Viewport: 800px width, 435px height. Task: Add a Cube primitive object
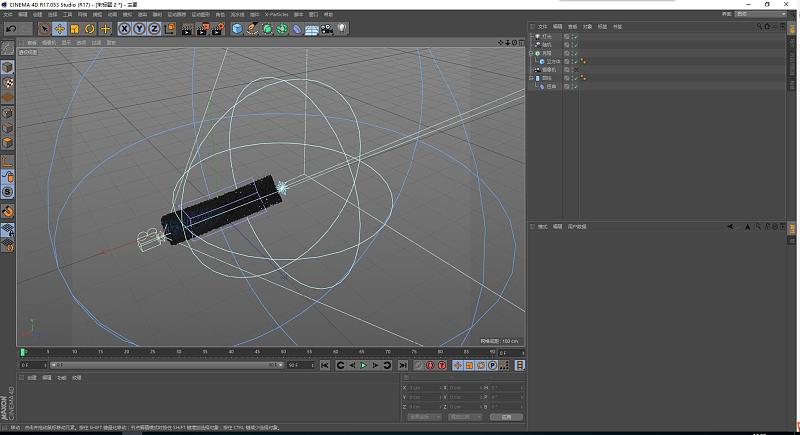[x=237, y=29]
